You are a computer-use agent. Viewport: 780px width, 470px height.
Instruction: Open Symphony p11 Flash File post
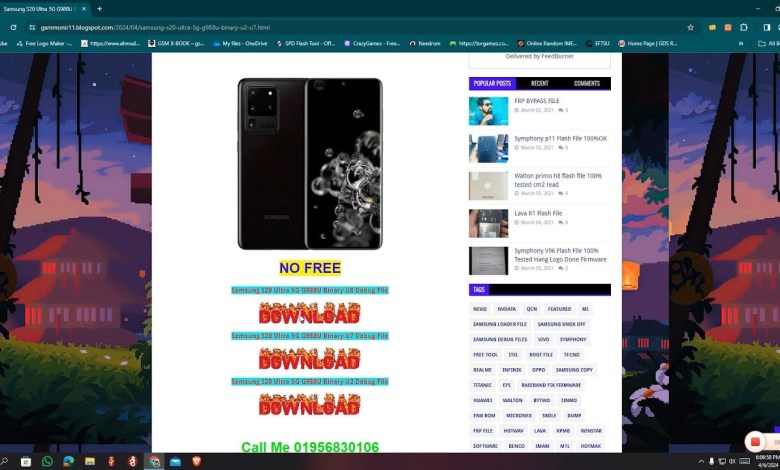(560, 138)
